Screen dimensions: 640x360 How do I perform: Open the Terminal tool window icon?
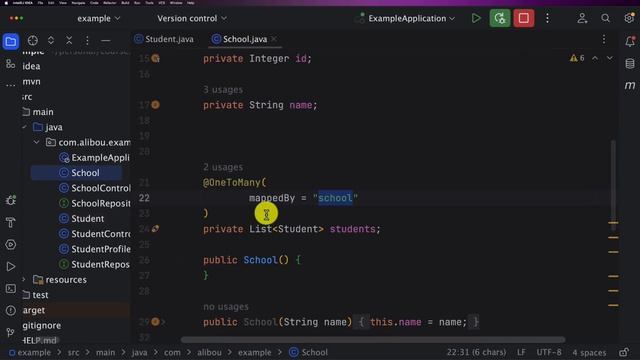click(11, 289)
